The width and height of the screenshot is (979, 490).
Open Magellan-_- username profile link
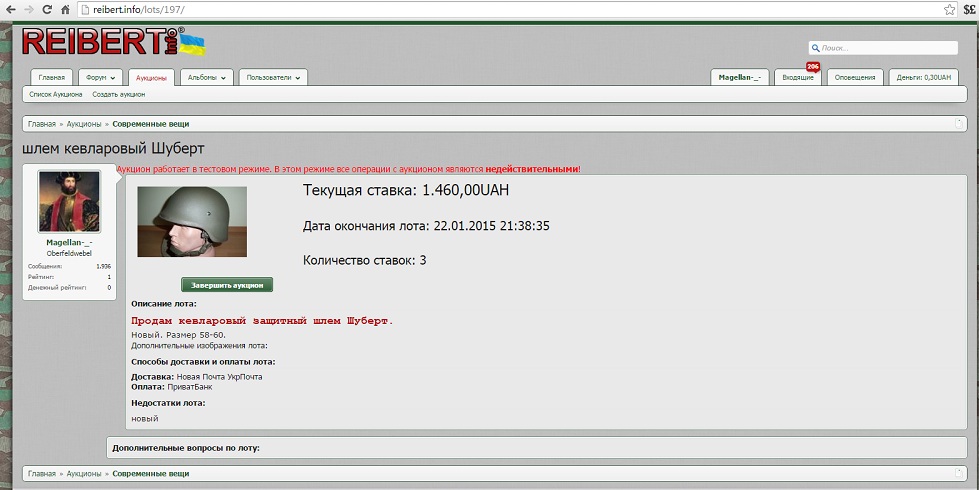[x=69, y=243]
